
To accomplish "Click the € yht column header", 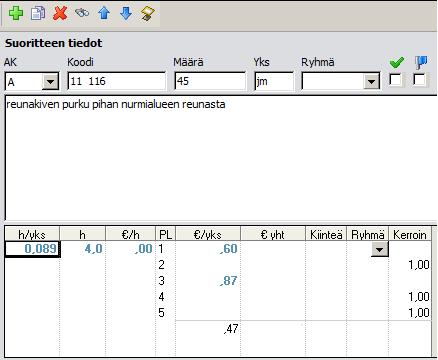I will click(x=273, y=234).
